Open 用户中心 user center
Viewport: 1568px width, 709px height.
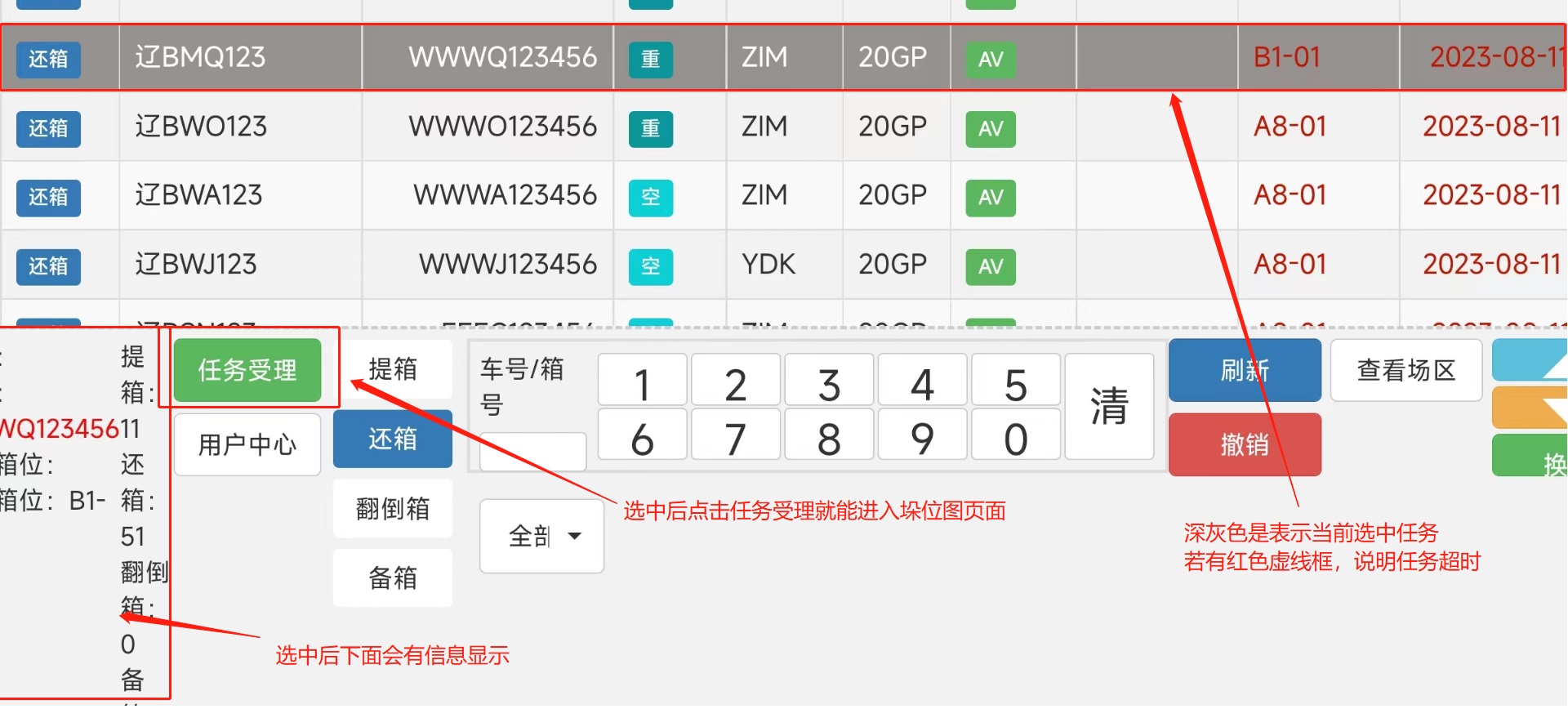[x=247, y=444]
